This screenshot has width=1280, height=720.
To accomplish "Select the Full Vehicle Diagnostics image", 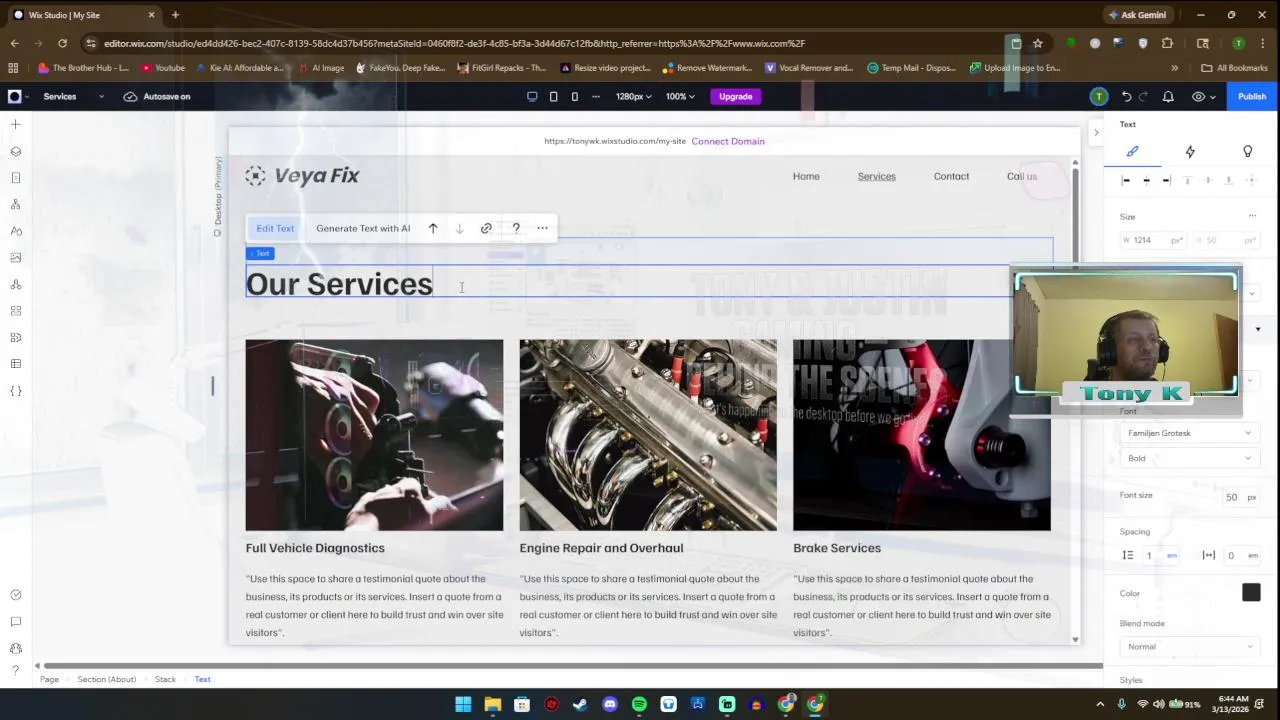I will click(x=375, y=435).
